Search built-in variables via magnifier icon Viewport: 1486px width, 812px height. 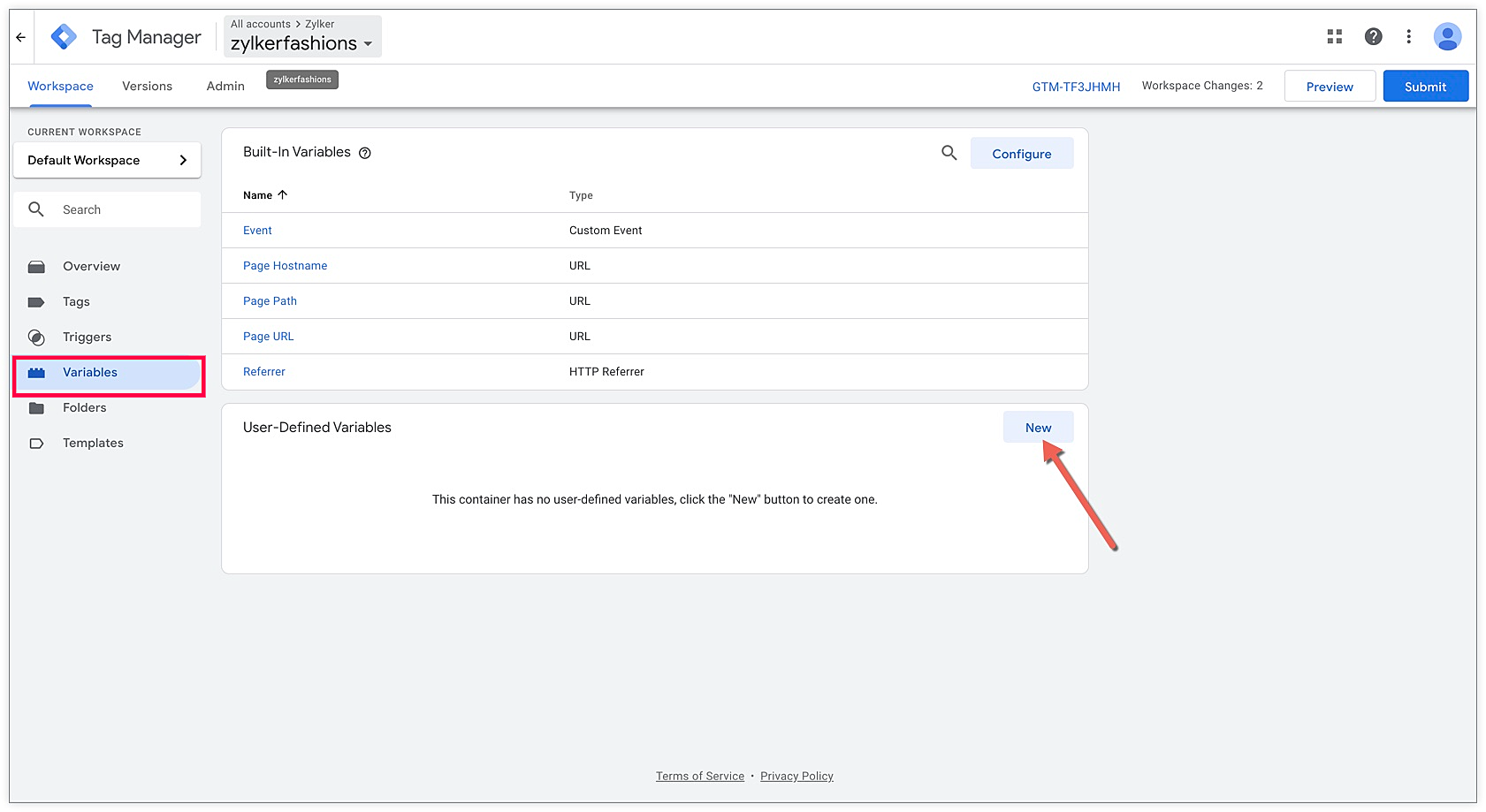point(949,153)
